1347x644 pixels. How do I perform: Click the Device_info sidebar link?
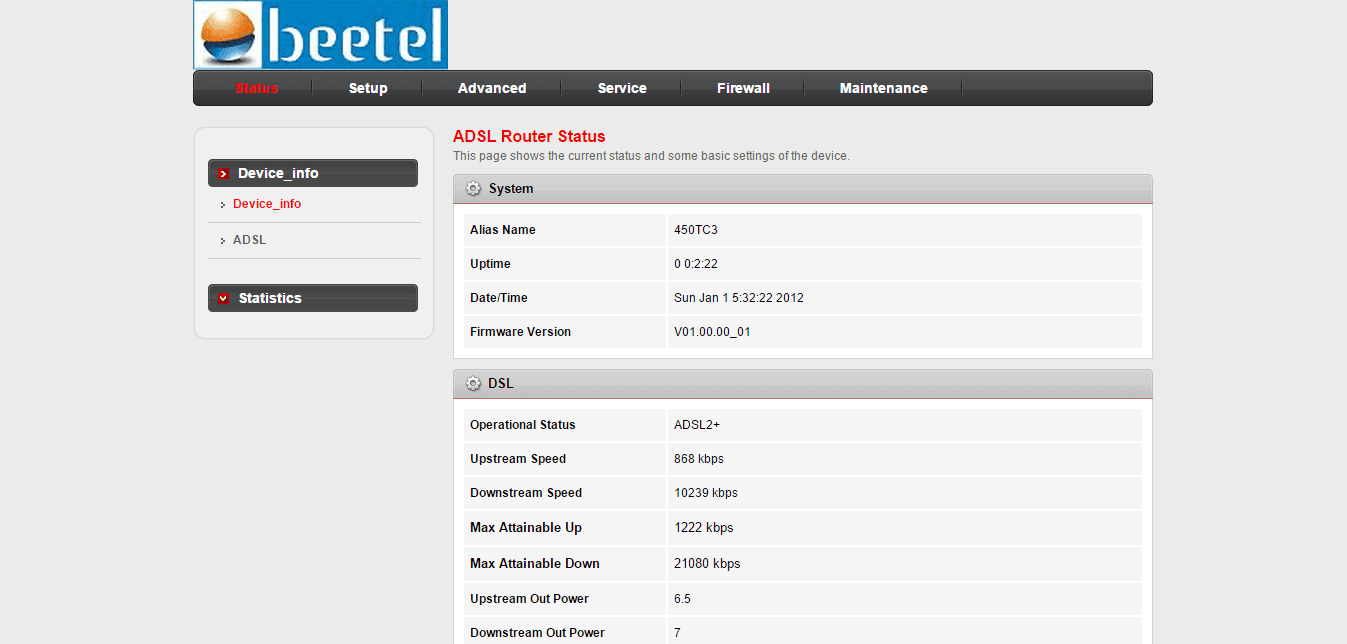(x=266, y=203)
